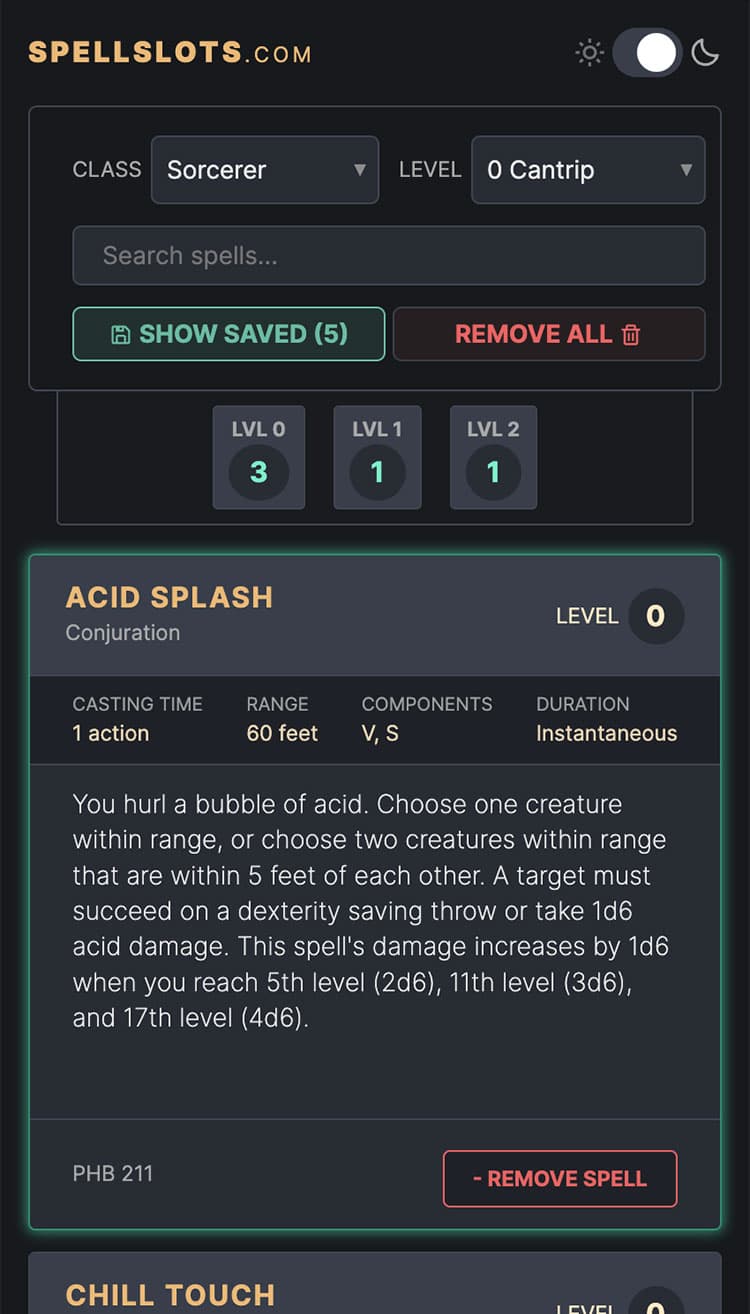Click the Acid Splash spell description text

[370, 911]
